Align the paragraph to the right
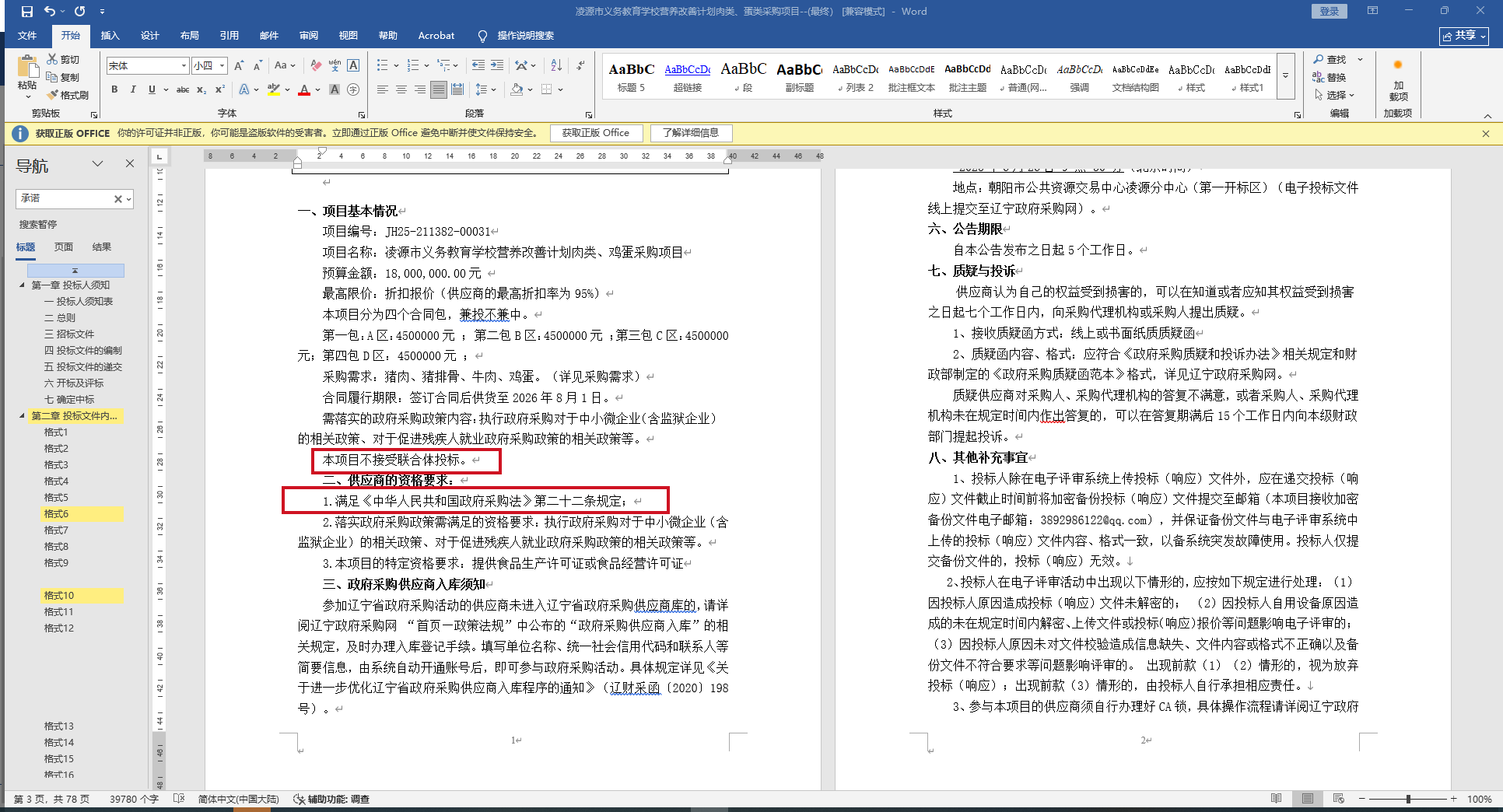Screen dimensions: 1503x812 [x=420, y=89]
